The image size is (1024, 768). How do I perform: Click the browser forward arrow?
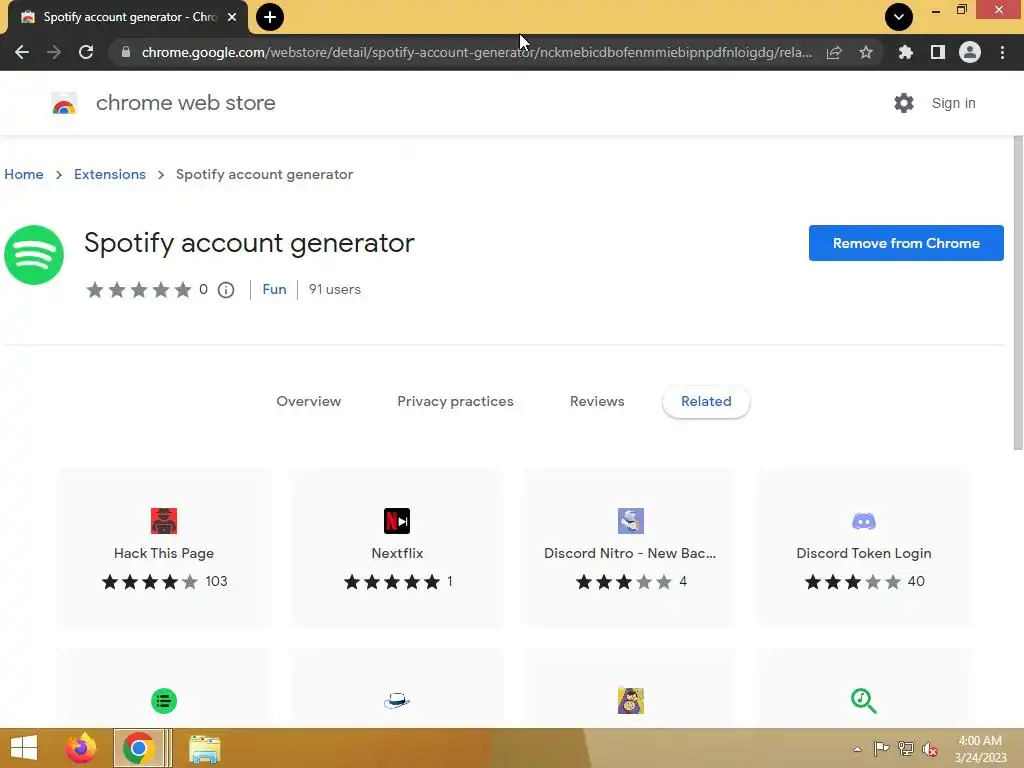[54, 52]
